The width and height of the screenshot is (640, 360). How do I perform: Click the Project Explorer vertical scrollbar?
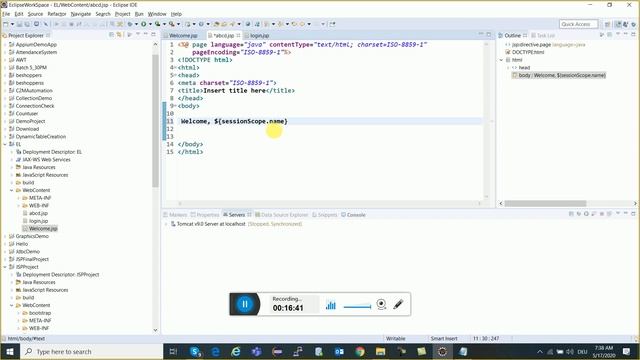tap(156, 120)
